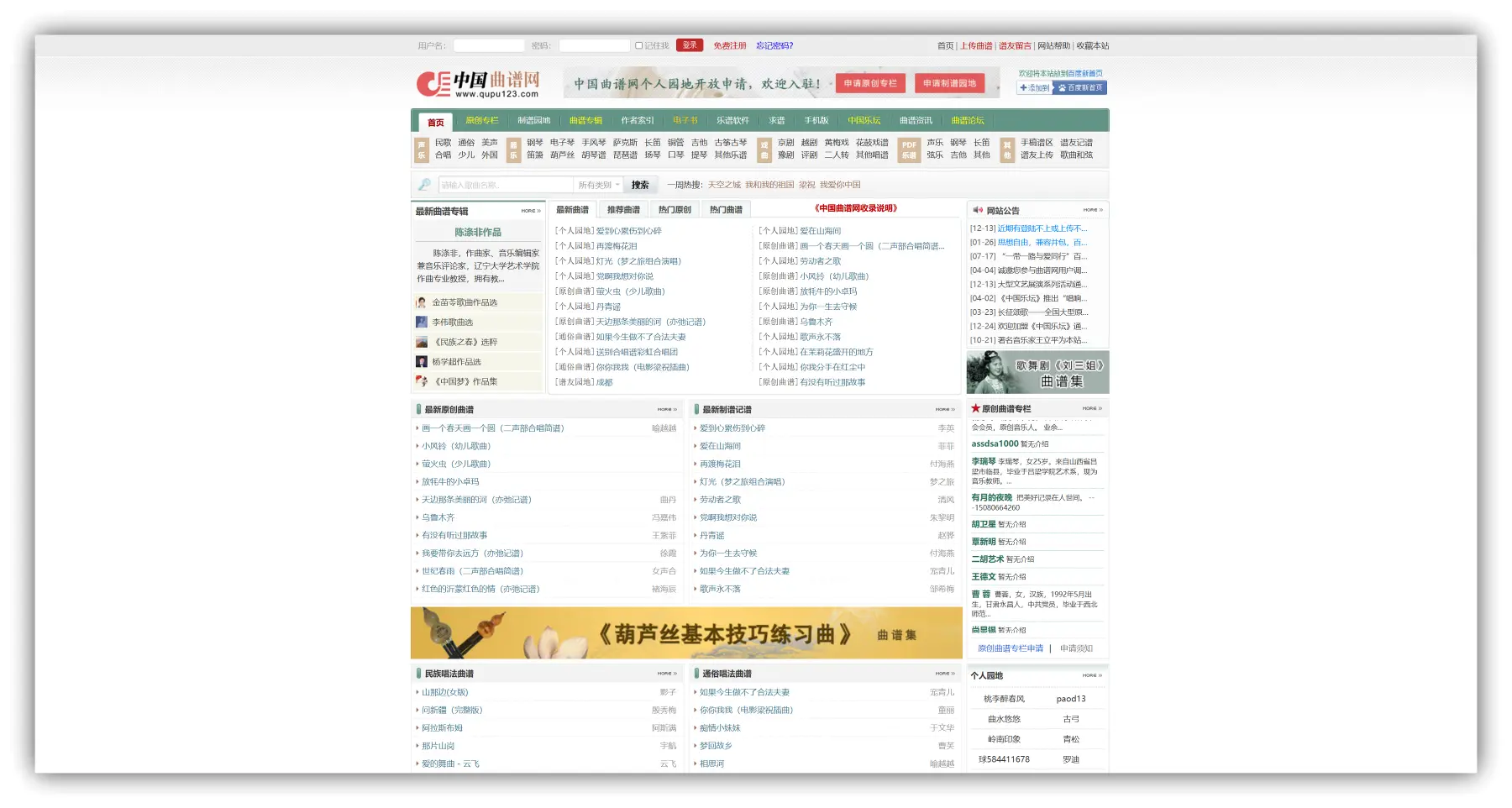Click the 中国曲谱网 site logo
This screenshot has height=808, width=1512.
[478, 83]
